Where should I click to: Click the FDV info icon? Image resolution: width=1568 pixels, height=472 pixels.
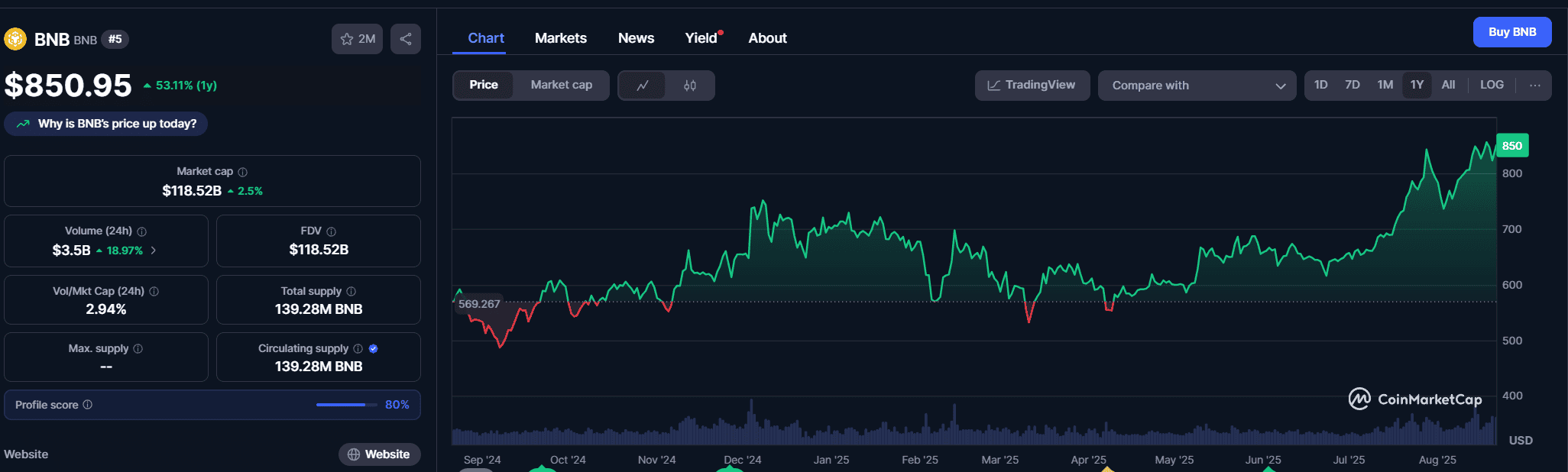coord(331,231)
